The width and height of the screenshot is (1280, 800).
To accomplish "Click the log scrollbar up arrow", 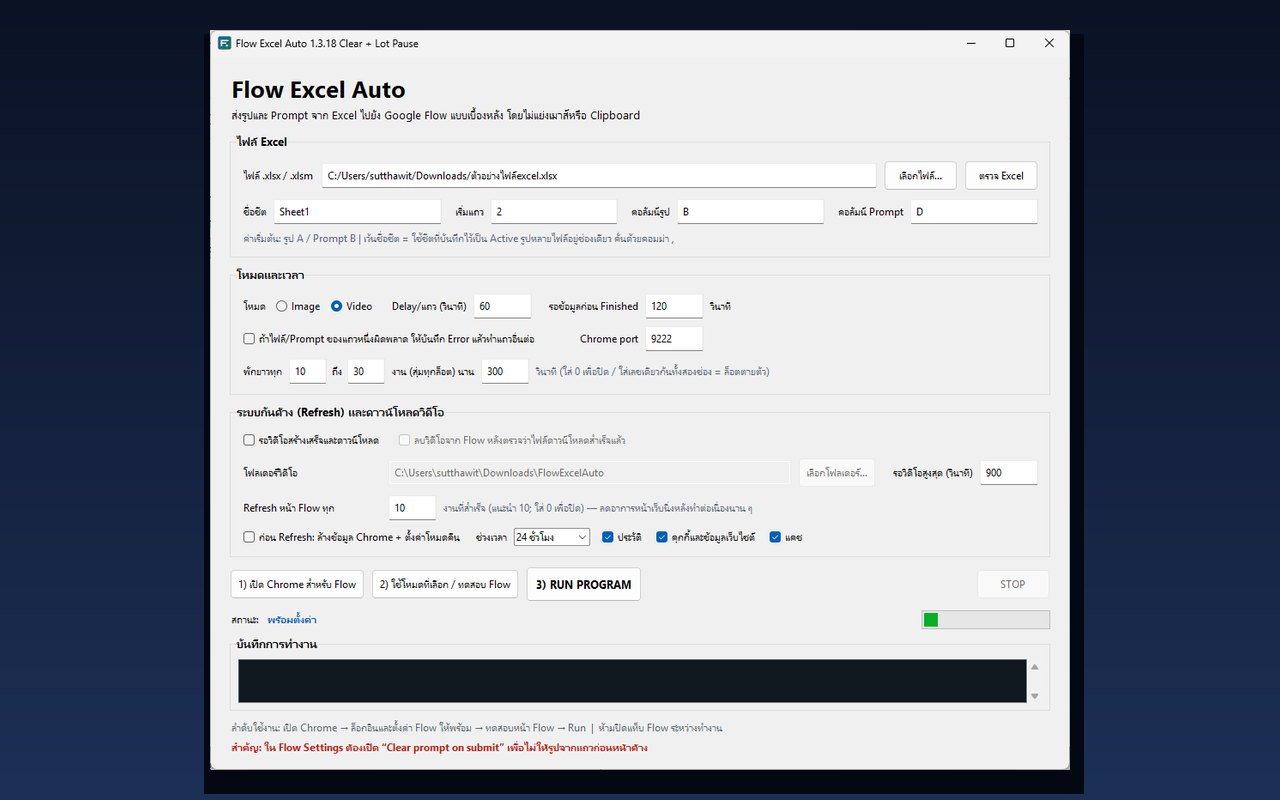I will [x=1035, y=667].
